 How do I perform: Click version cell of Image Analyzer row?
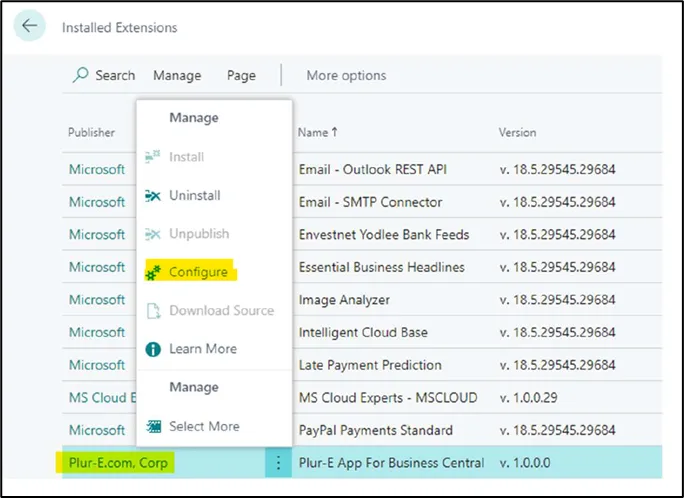(x=557, y=300)
